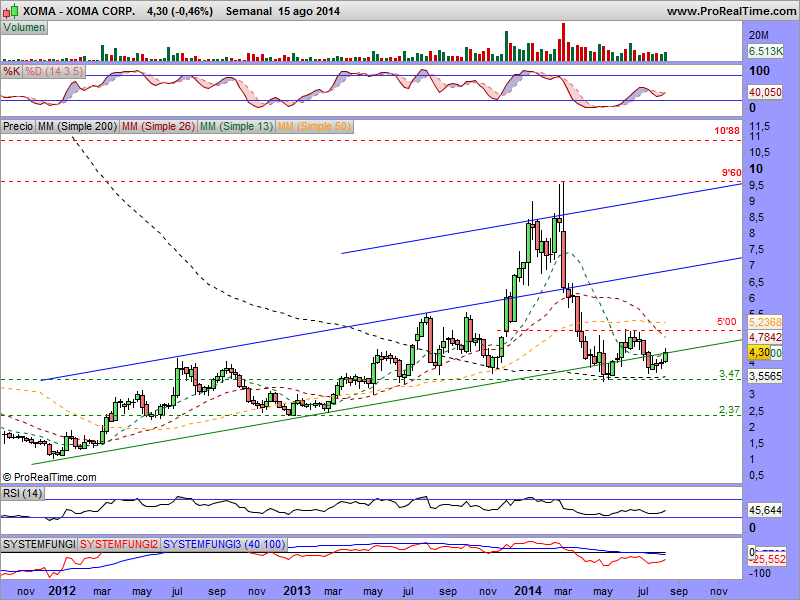Click the 9'60 resistance level label
The image size is (800, 600).
(731, 173)
